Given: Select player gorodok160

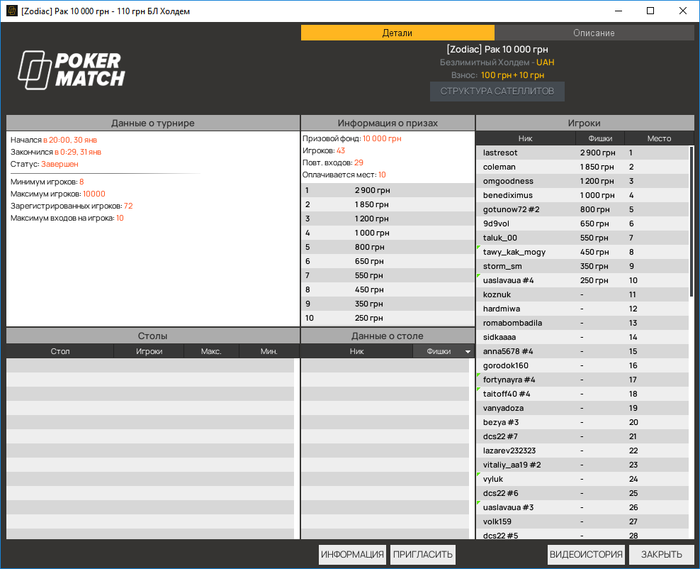Looking at the screenshot, I should (582, 365).
